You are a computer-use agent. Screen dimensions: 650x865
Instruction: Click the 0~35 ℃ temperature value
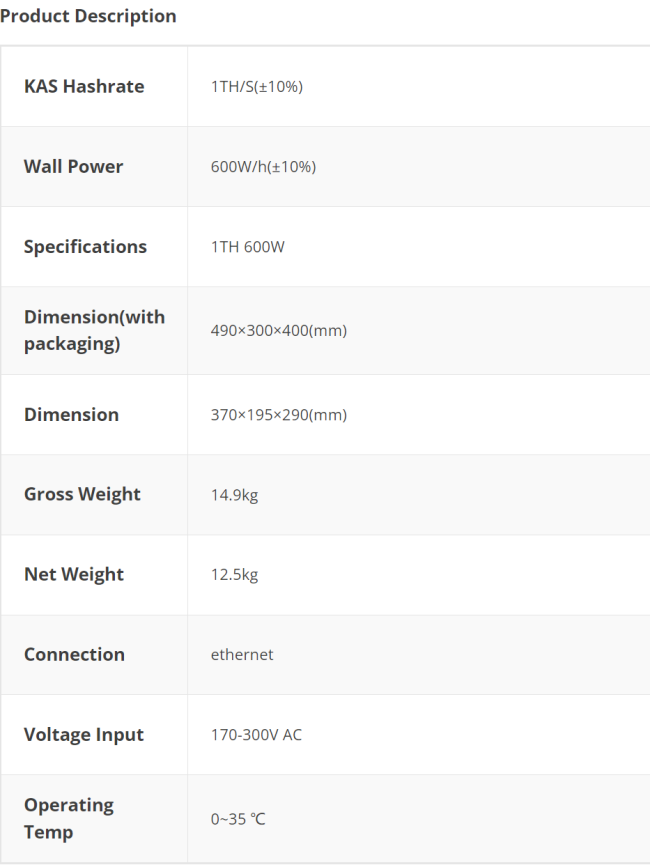click(238, 819)
